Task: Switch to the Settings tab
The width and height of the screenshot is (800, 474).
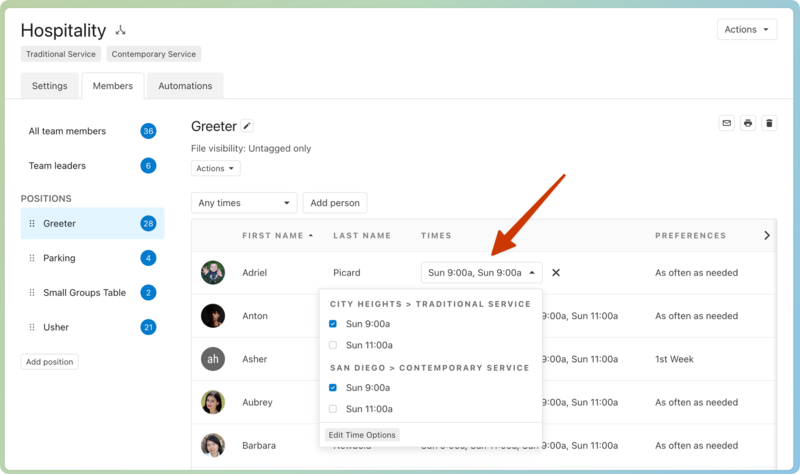Action: point(50,86)
